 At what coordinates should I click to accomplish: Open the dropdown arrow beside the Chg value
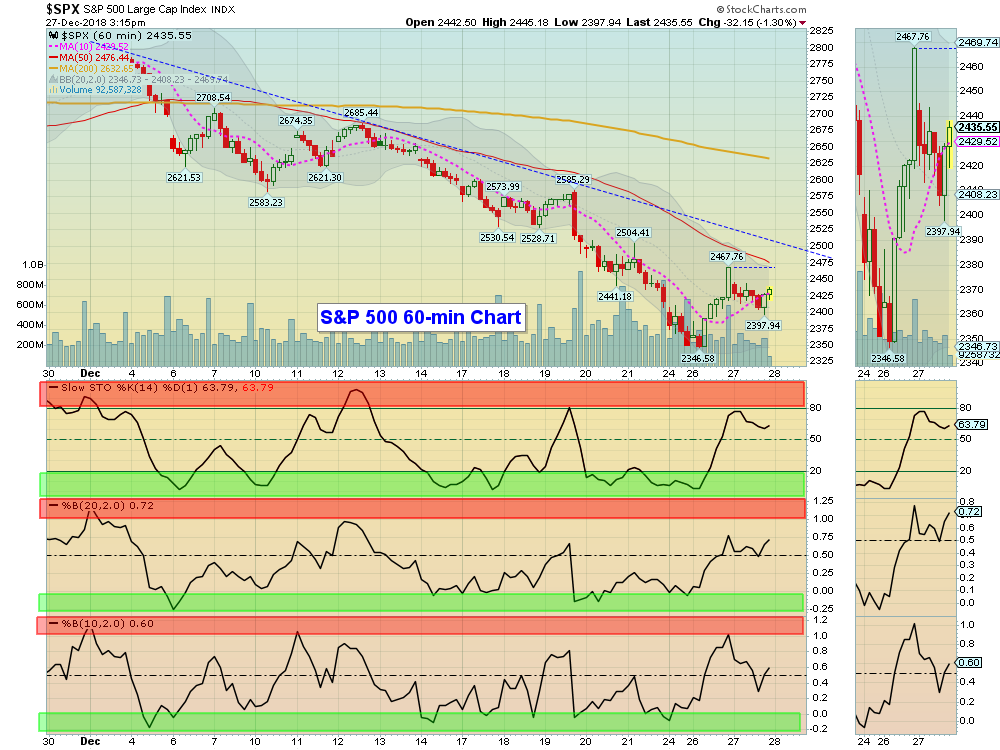[x=801, y=21]
